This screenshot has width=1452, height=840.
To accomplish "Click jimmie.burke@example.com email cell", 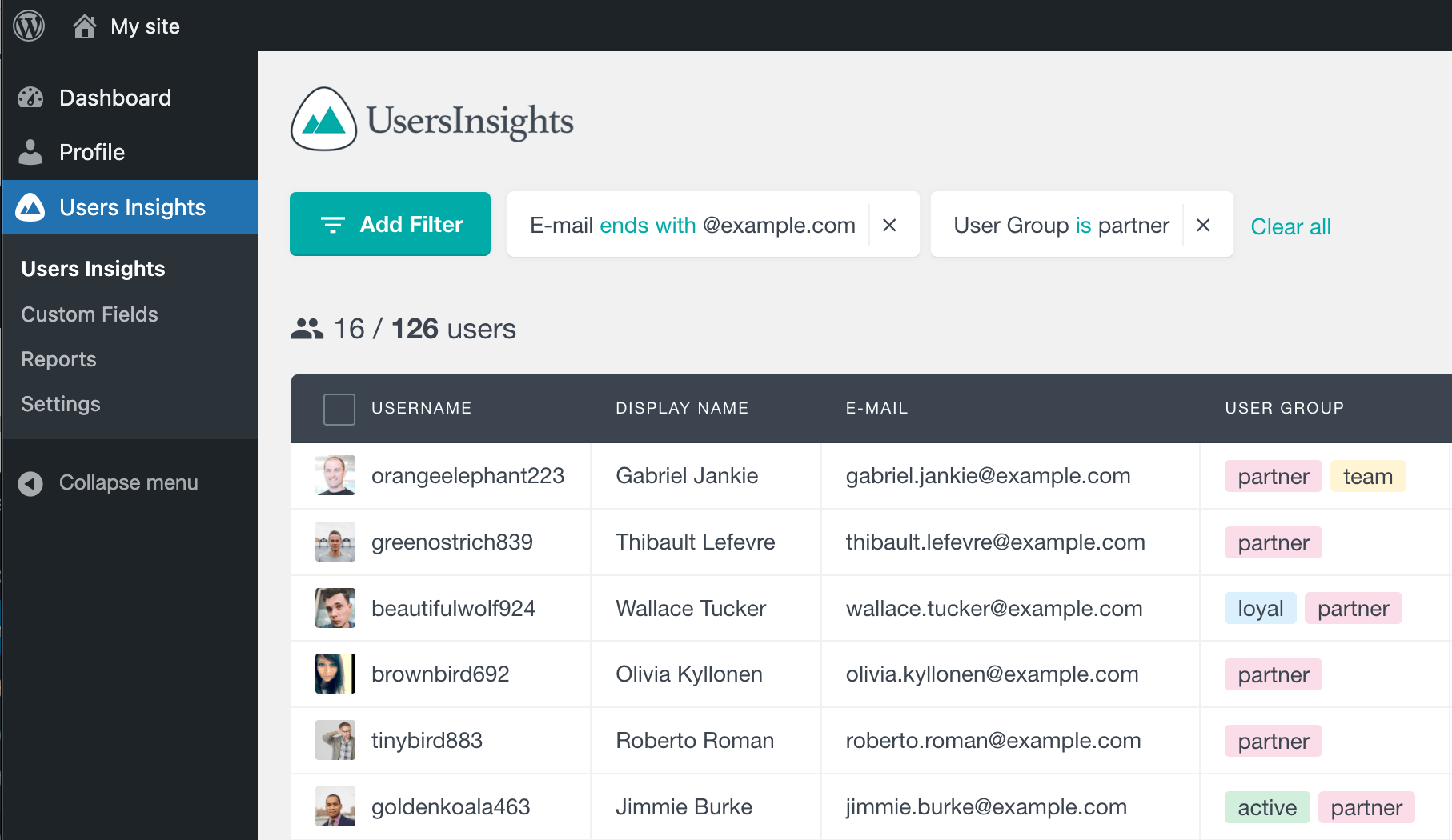I will [986, 807].
